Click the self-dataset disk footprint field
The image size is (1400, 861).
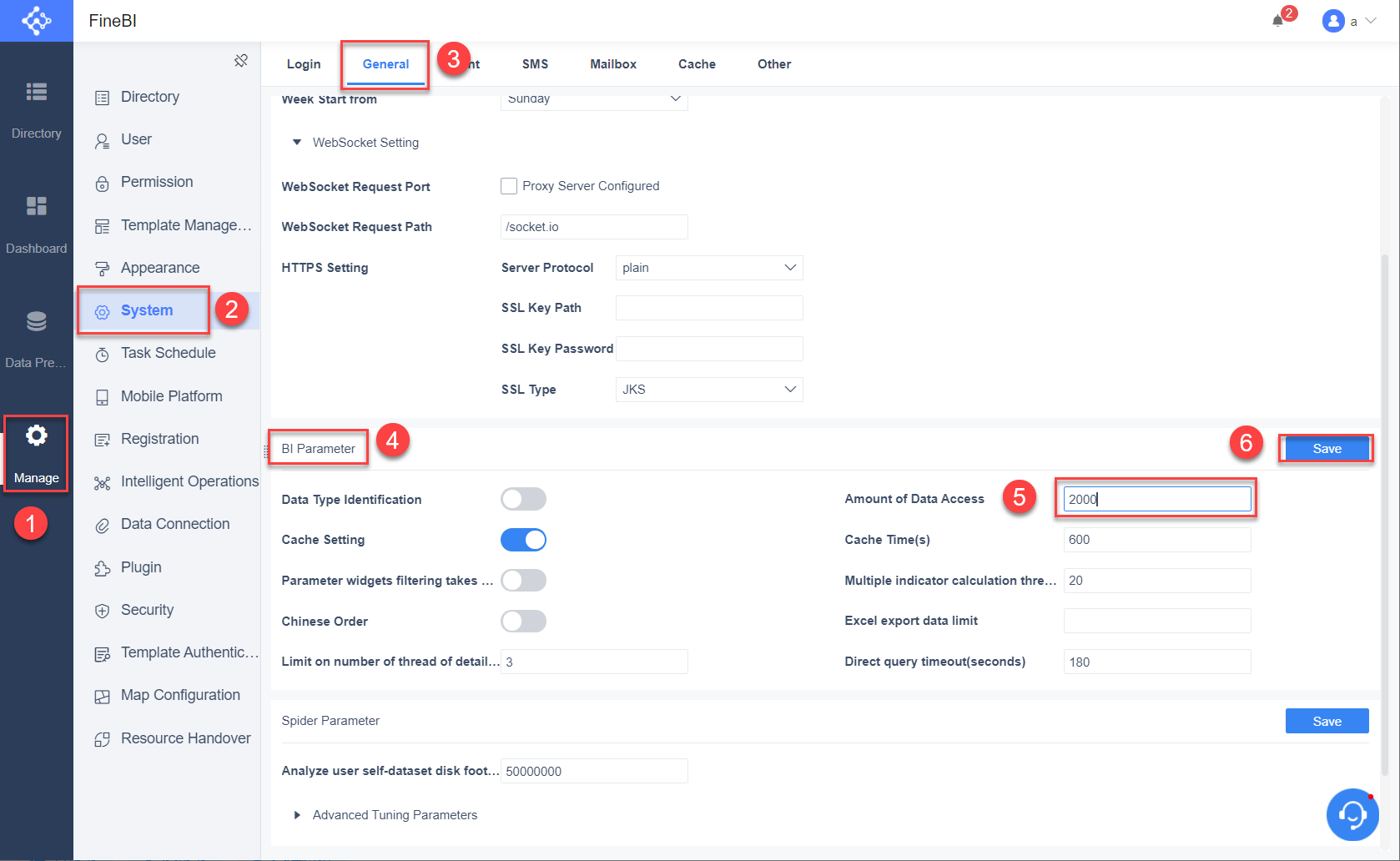(594, 771)
